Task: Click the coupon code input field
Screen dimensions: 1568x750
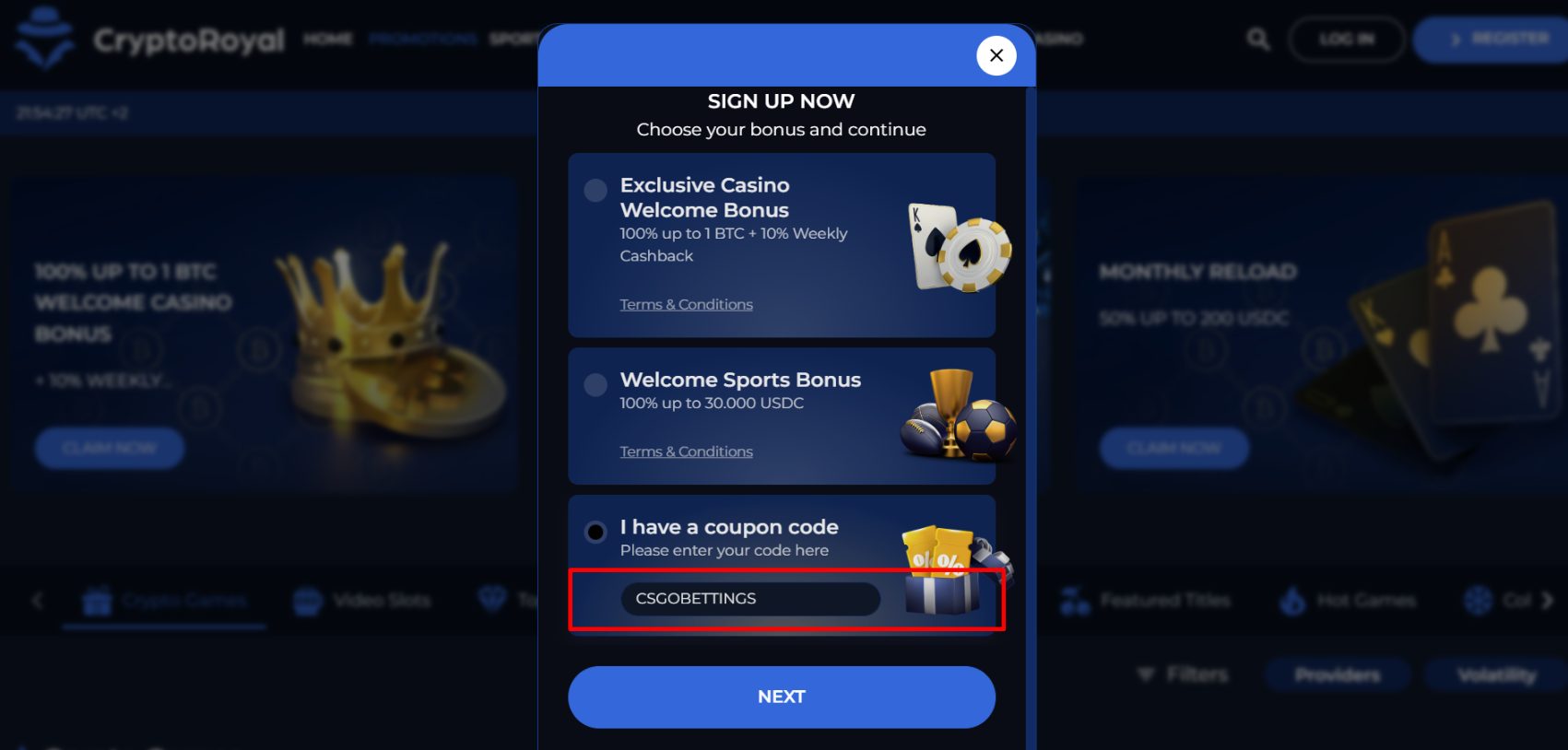Action: (750, 599)
